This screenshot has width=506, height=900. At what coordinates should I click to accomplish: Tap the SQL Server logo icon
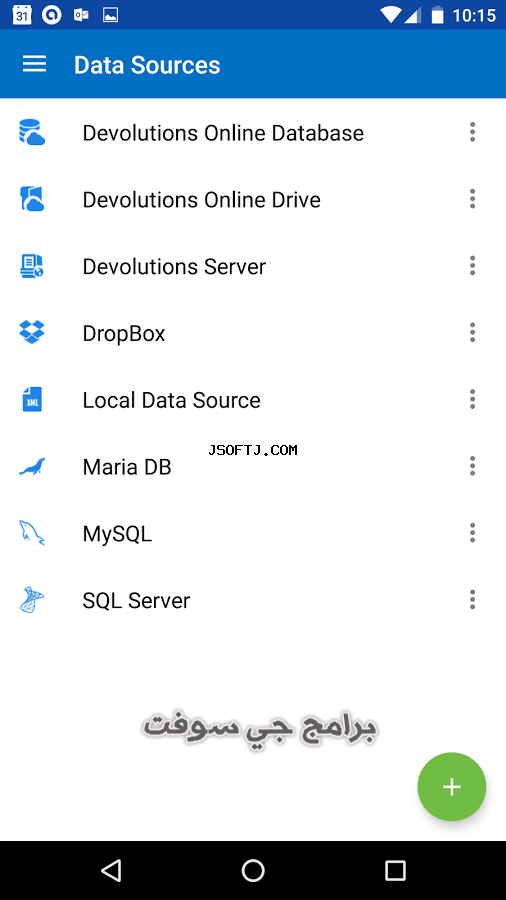point(32,600)
